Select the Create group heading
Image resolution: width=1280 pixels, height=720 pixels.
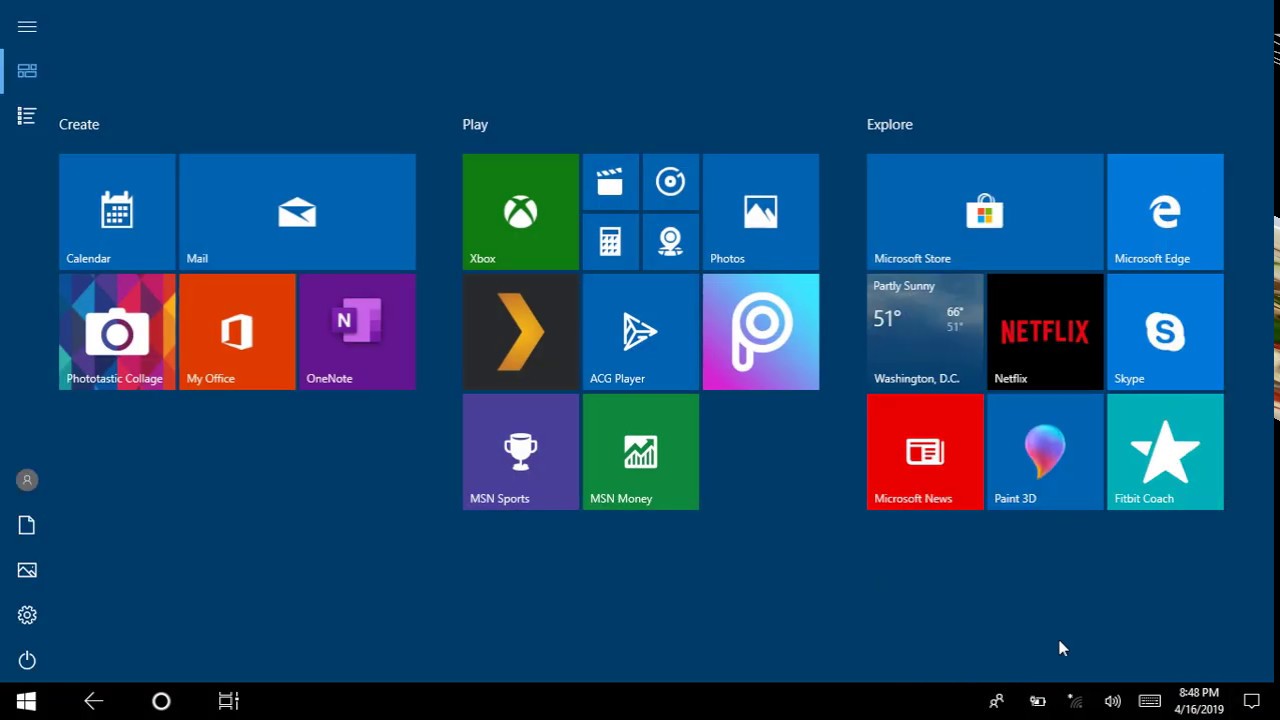pyautogui.click(x=79, y=124)
